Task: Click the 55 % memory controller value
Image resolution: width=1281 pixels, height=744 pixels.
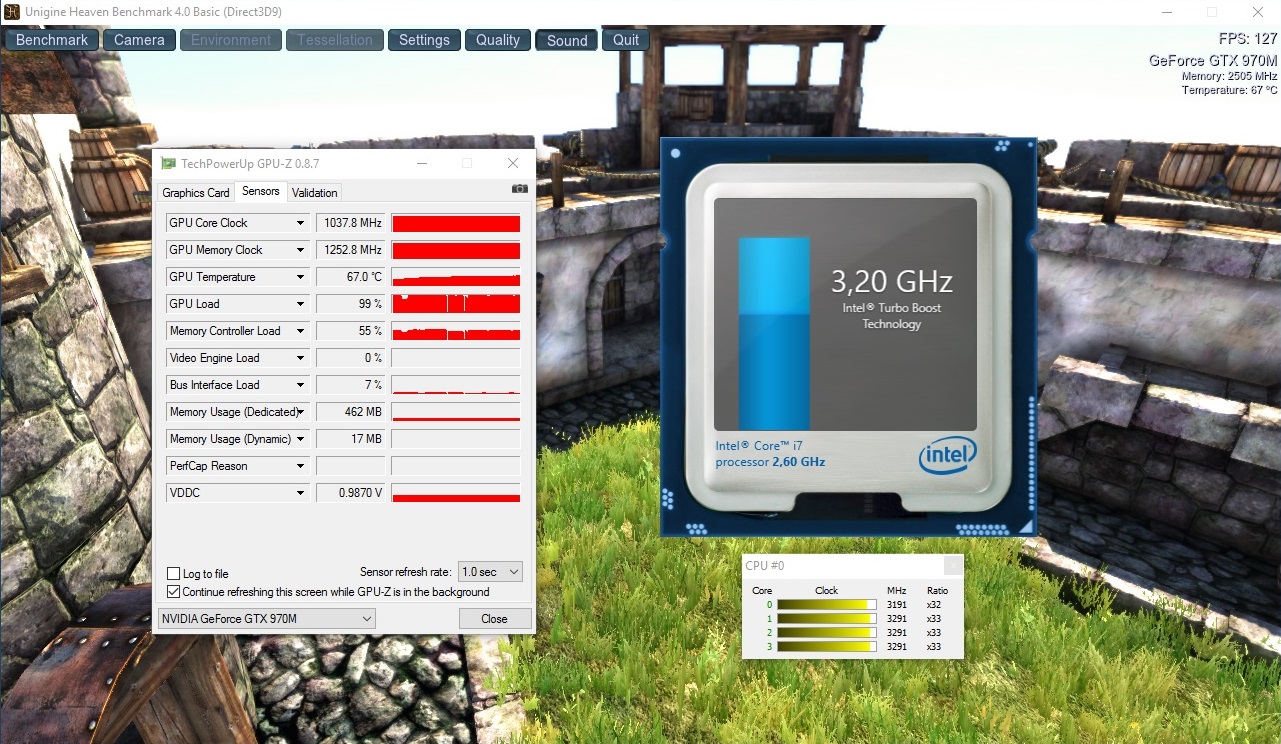Action: [x=350, y=331]
